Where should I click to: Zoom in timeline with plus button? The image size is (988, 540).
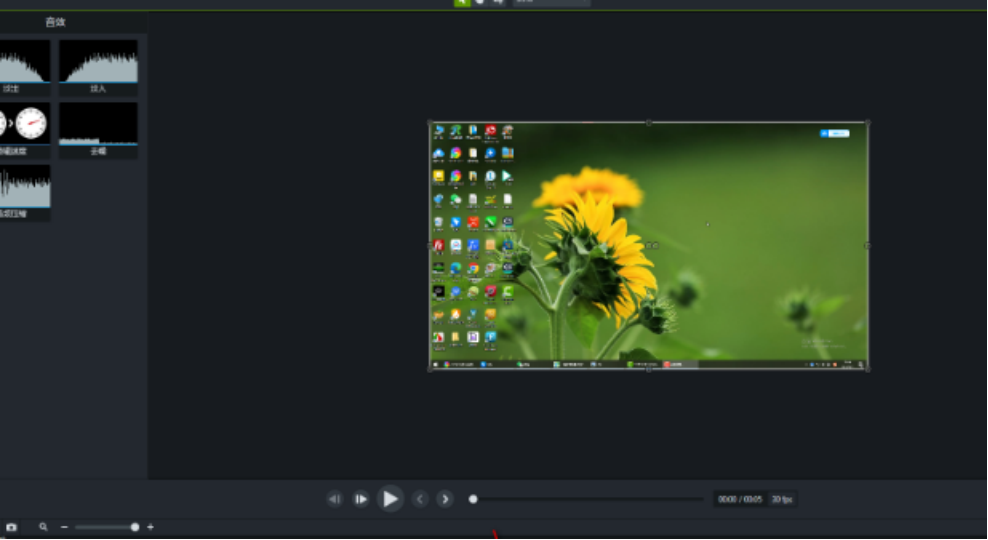tap(151, 527)
